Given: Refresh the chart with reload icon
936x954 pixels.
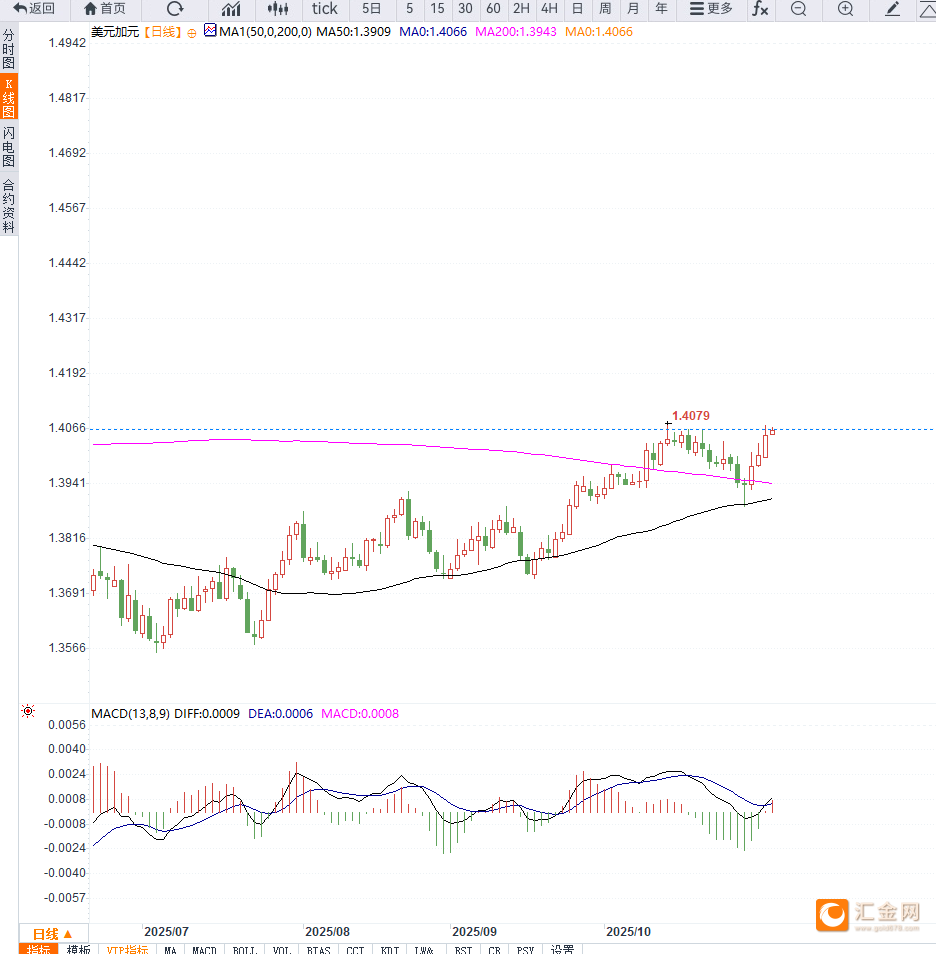Looking at the screenshot, I should click(x=175, y=9).
